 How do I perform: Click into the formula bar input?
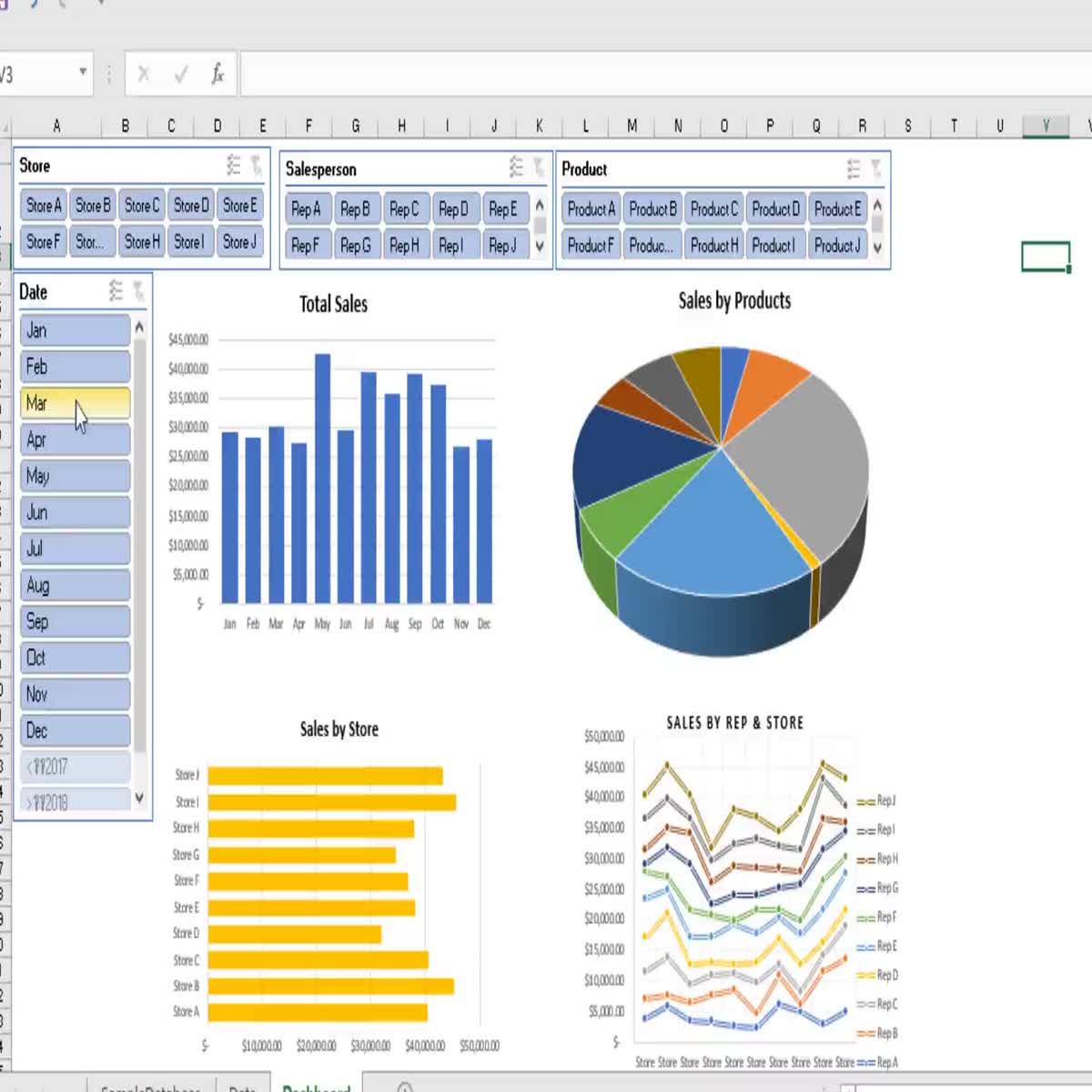[x=664, y=75]
